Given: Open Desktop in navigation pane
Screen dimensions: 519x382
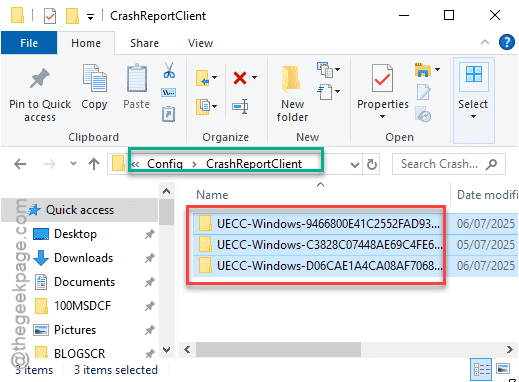Looking at the screenshot, I should [x=75, y=234].
